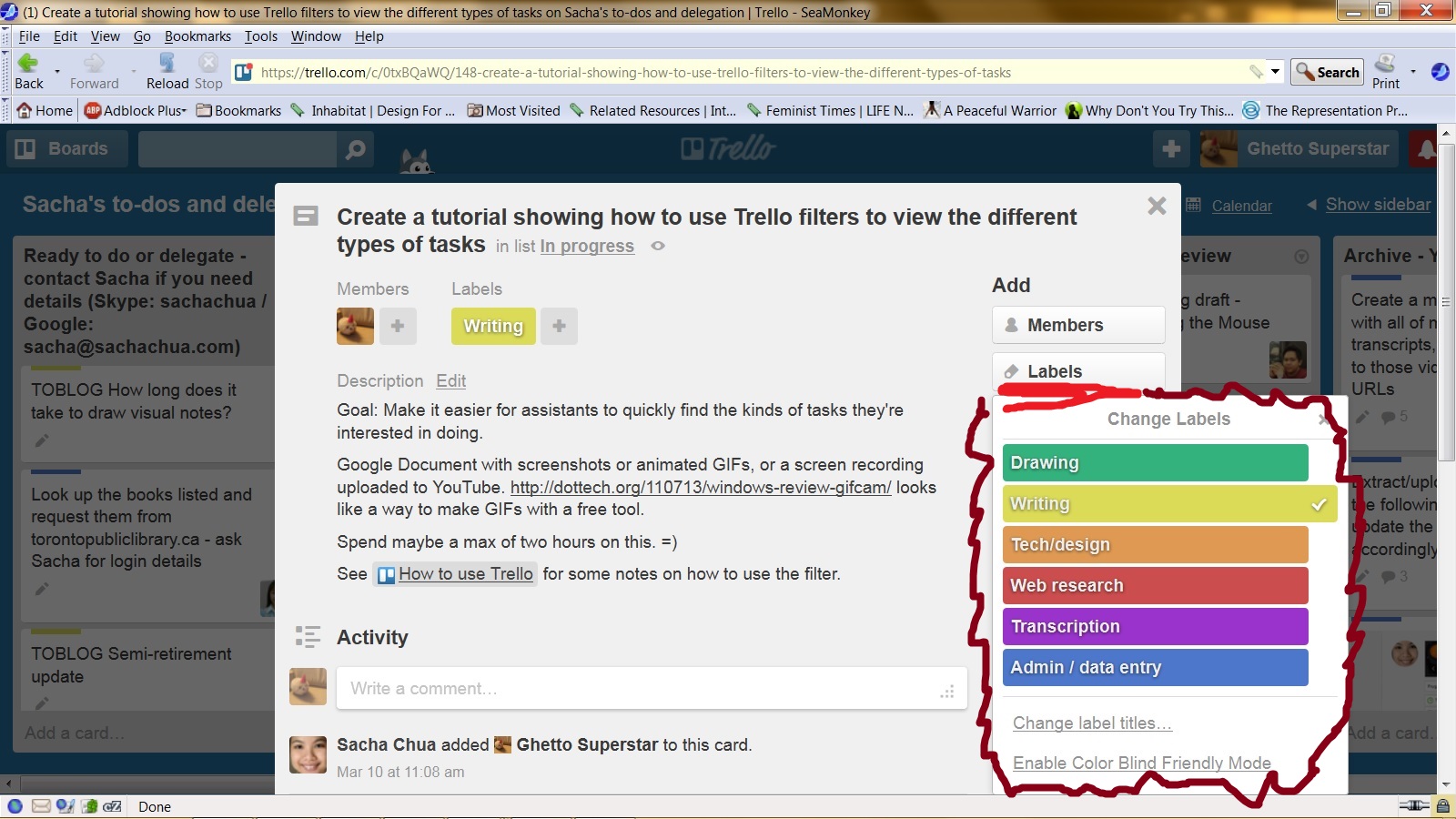This screenshot has width=1456, height=819.
Task: Click the edit pencil on TOBLOG visual notes card
Action: [x=42, y=440]
